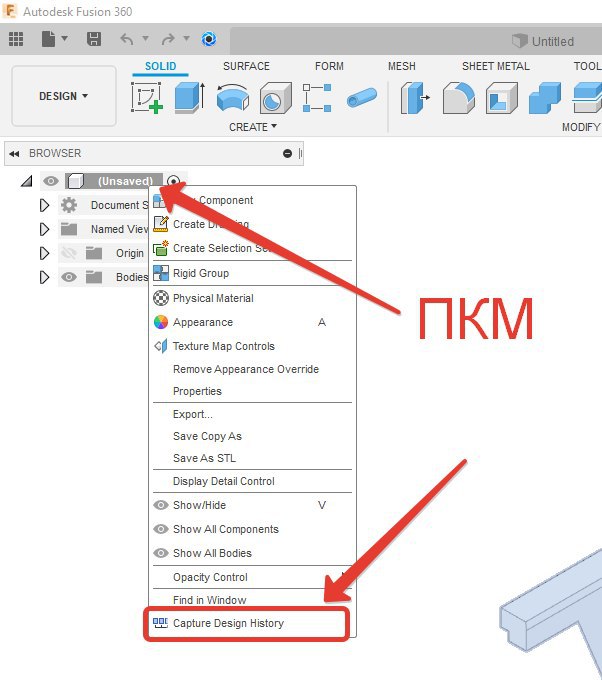Select the Pipe tool
Screen dimensions: 602x680
[362, 98]
